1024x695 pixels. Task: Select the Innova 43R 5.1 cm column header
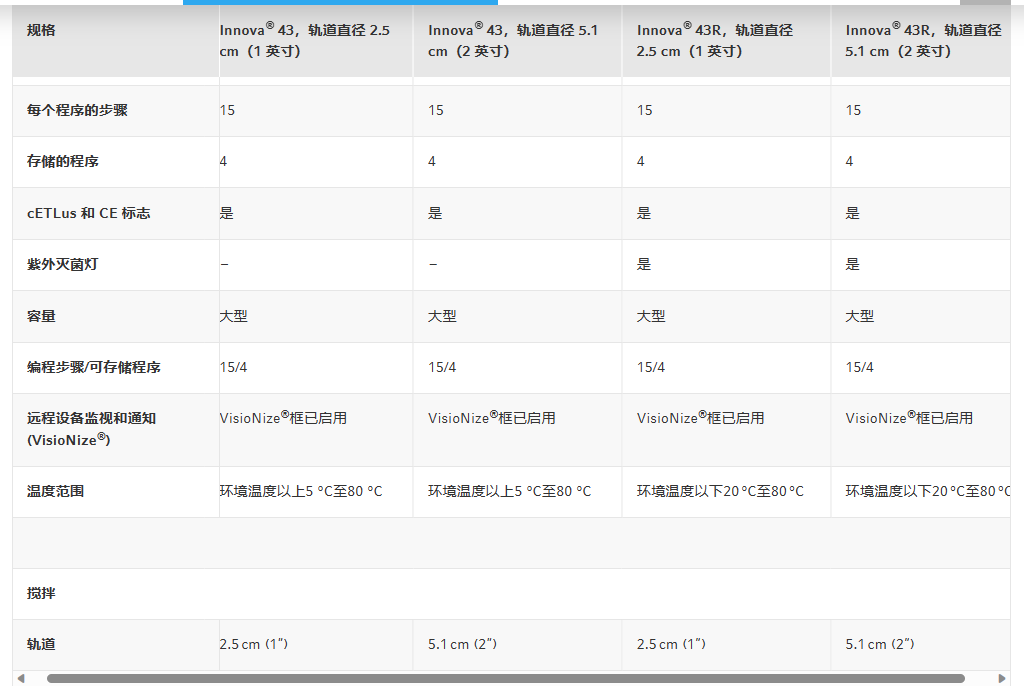[x=923, y=40]
